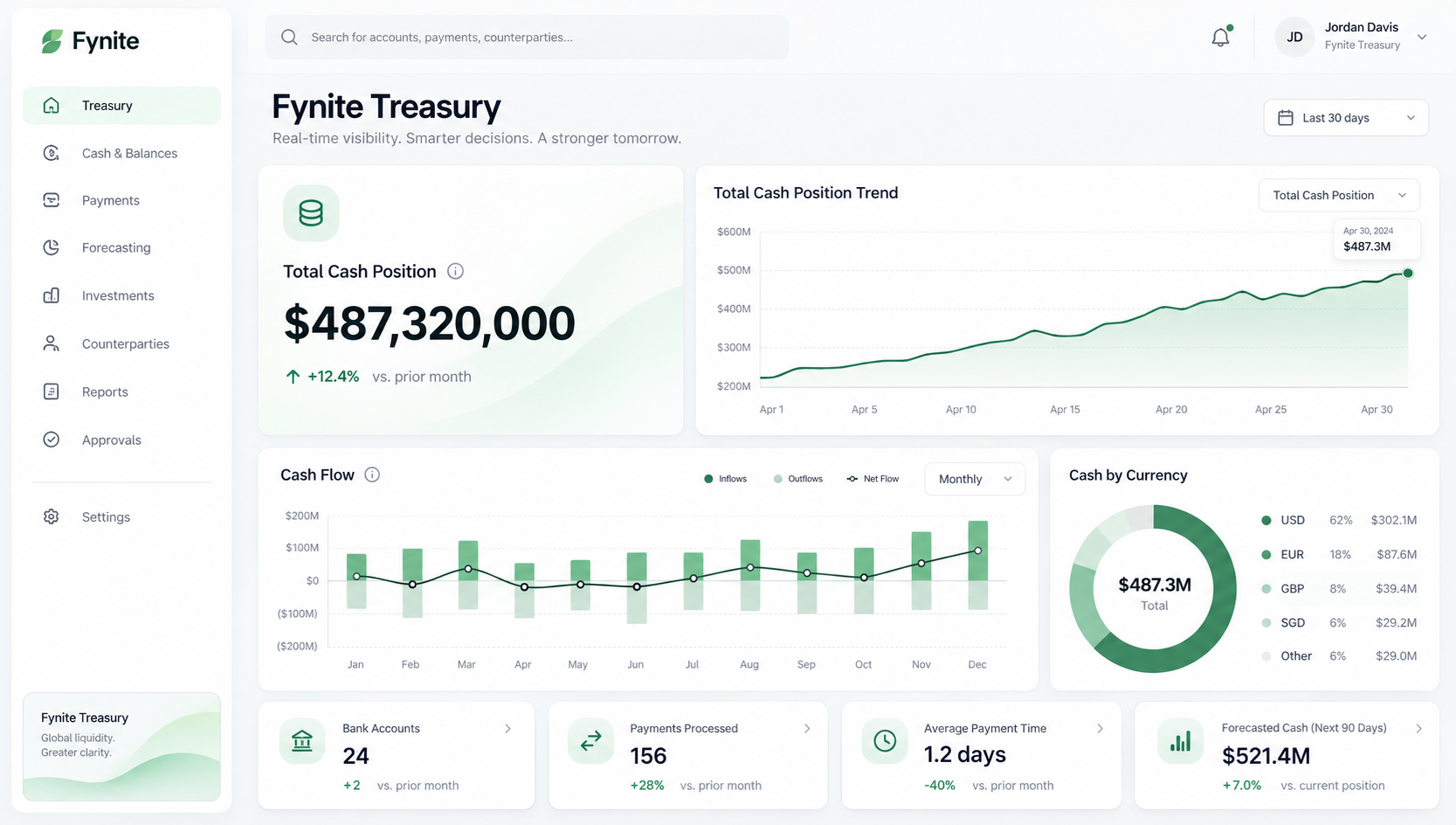Open Forecasted Cash details arrow
Viewport: 1456px width, 825px height.
1418,728
